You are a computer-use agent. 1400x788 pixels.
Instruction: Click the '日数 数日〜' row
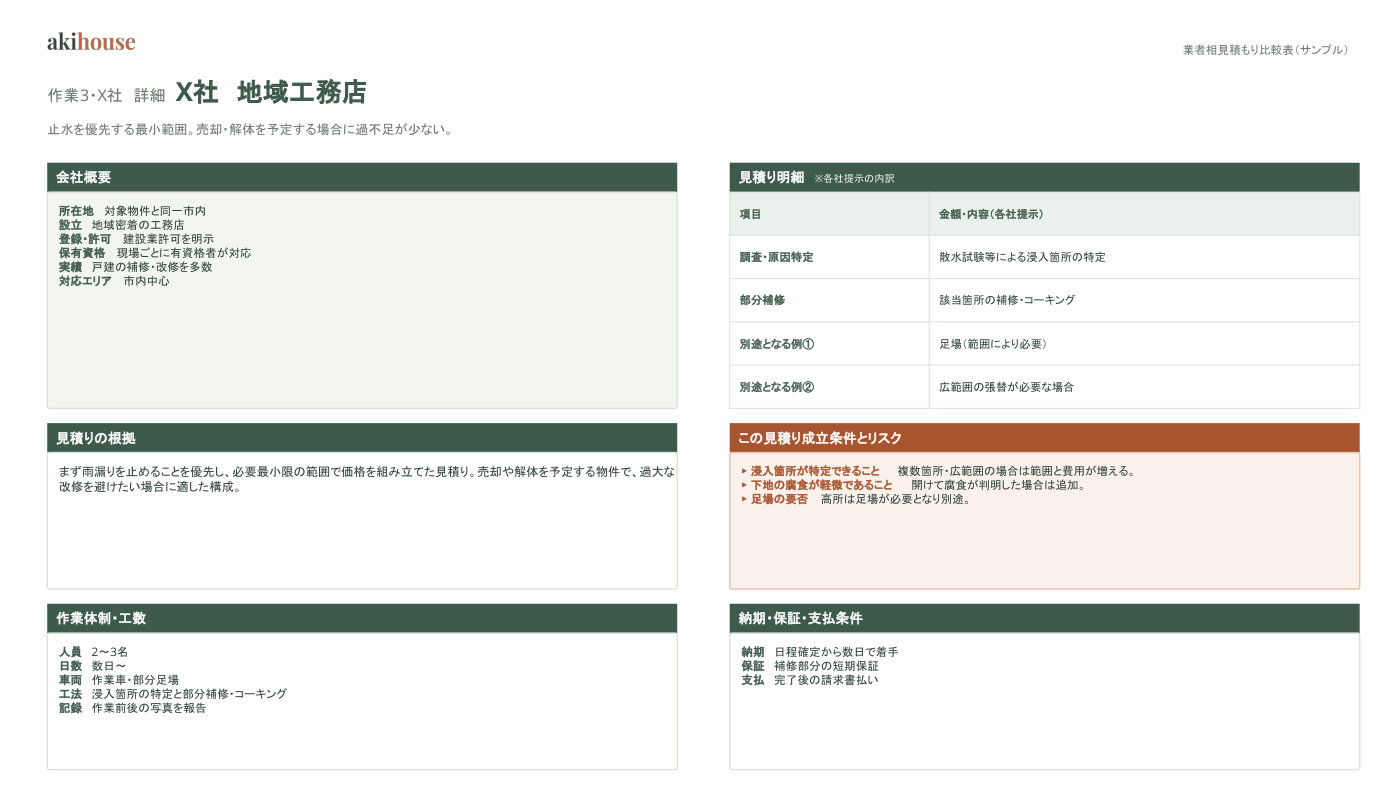click(x=93, y=666)
